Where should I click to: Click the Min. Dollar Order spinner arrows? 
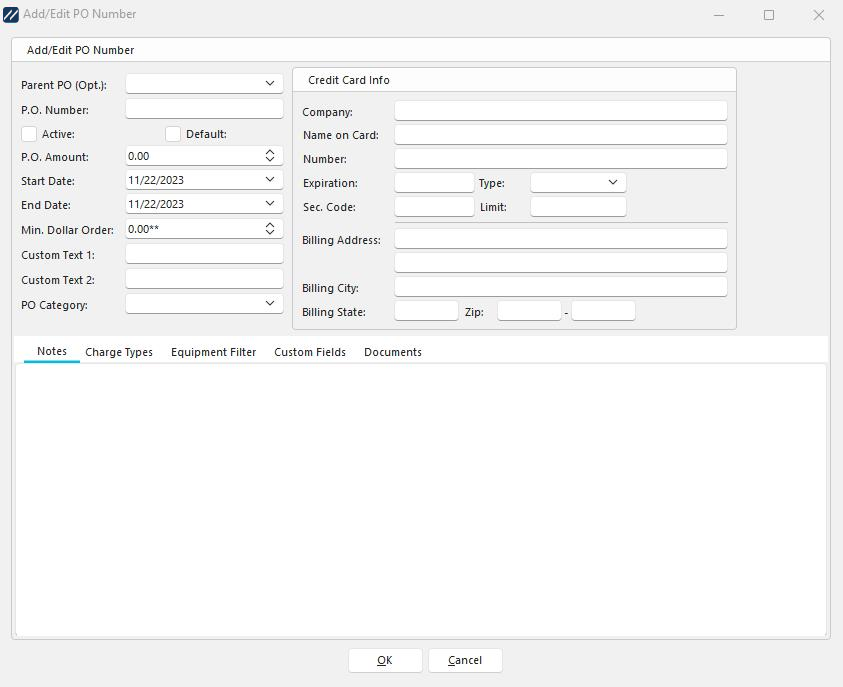[270, 228]
